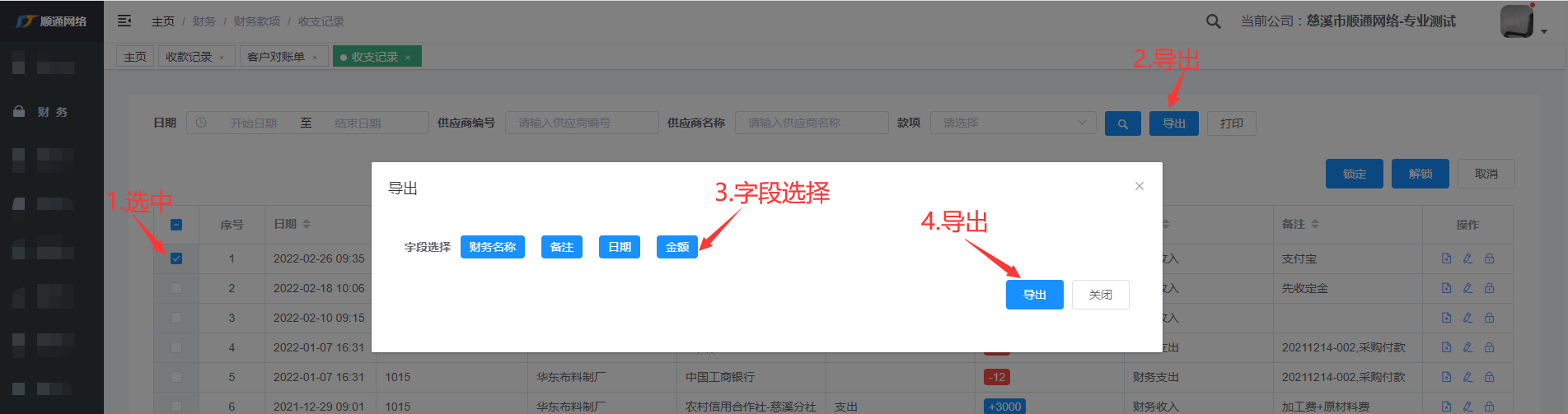
Task: Collapse the sidebar with the hamburger icon
Action: pos(124,21)
